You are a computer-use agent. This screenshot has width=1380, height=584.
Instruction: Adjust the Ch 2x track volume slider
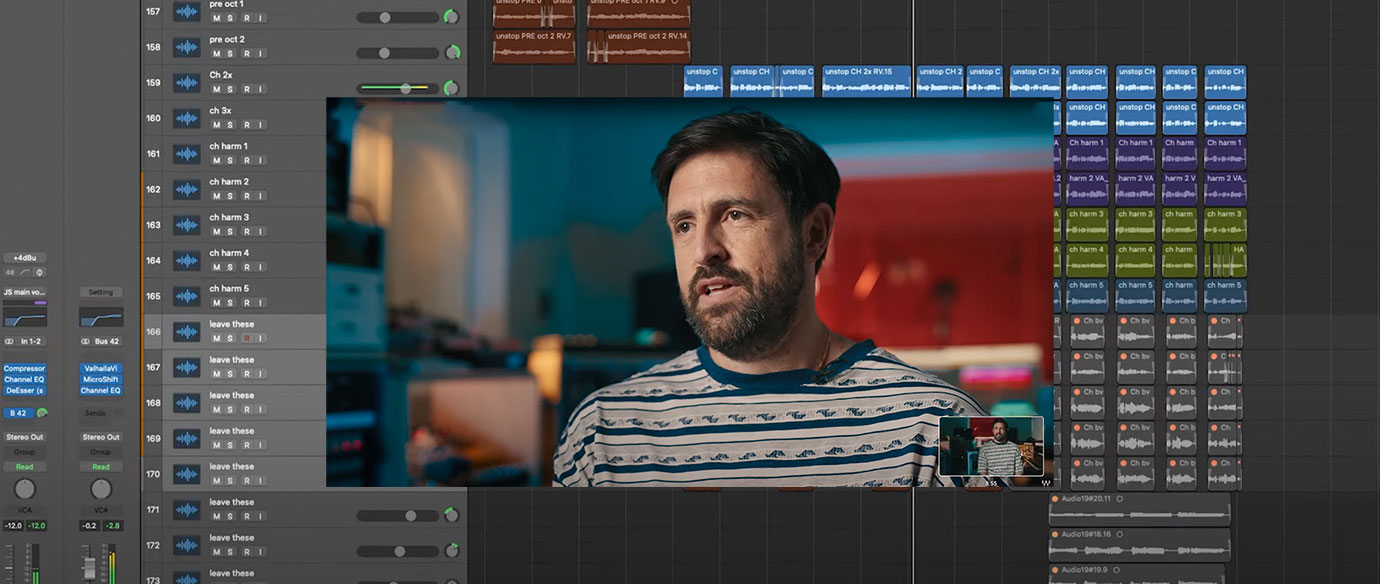click(397, 88)
